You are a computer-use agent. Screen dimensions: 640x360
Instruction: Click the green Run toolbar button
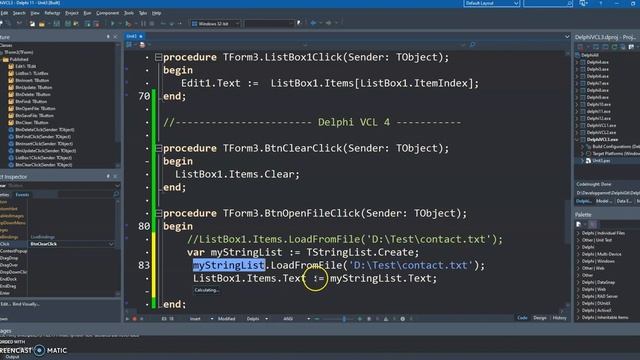[x=113, y=24]
